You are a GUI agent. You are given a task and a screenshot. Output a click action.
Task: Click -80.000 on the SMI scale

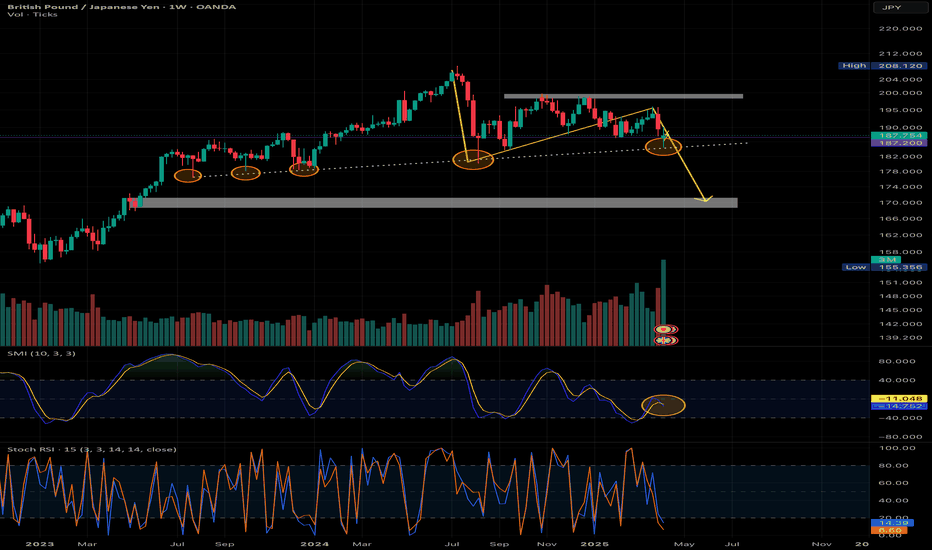click(x=899, y=437)
